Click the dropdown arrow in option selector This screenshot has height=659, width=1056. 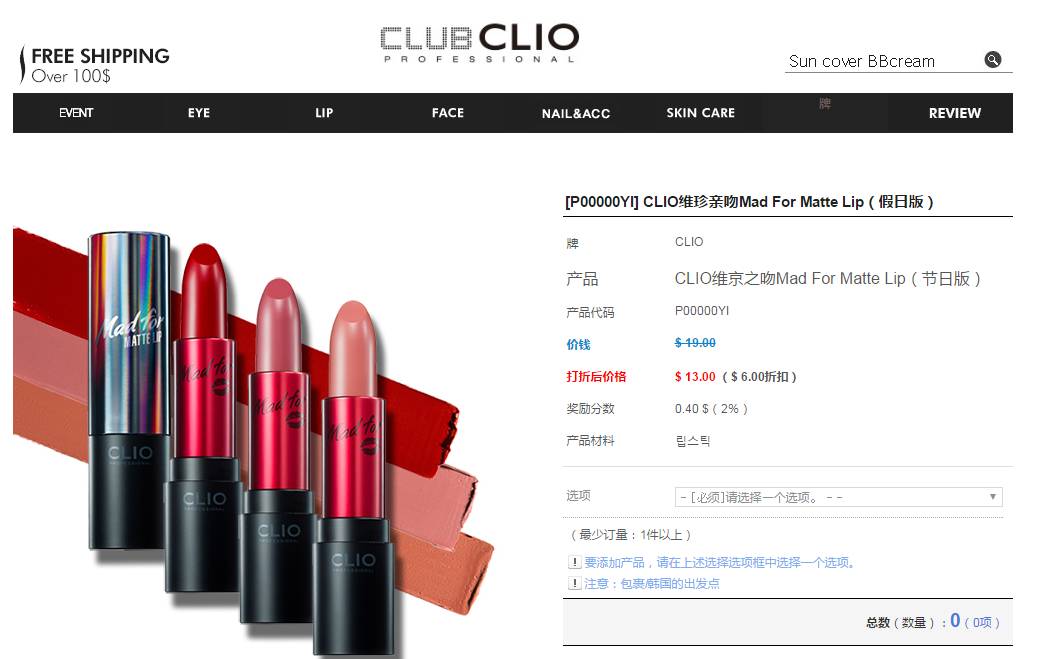(993, 497)
